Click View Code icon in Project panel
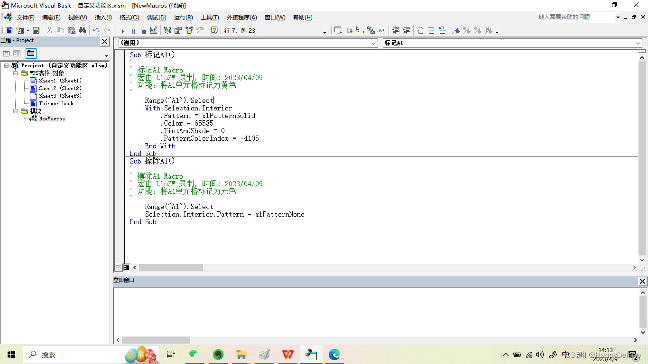The width and height of the screenshot is (648, 364). pos(7,54)
